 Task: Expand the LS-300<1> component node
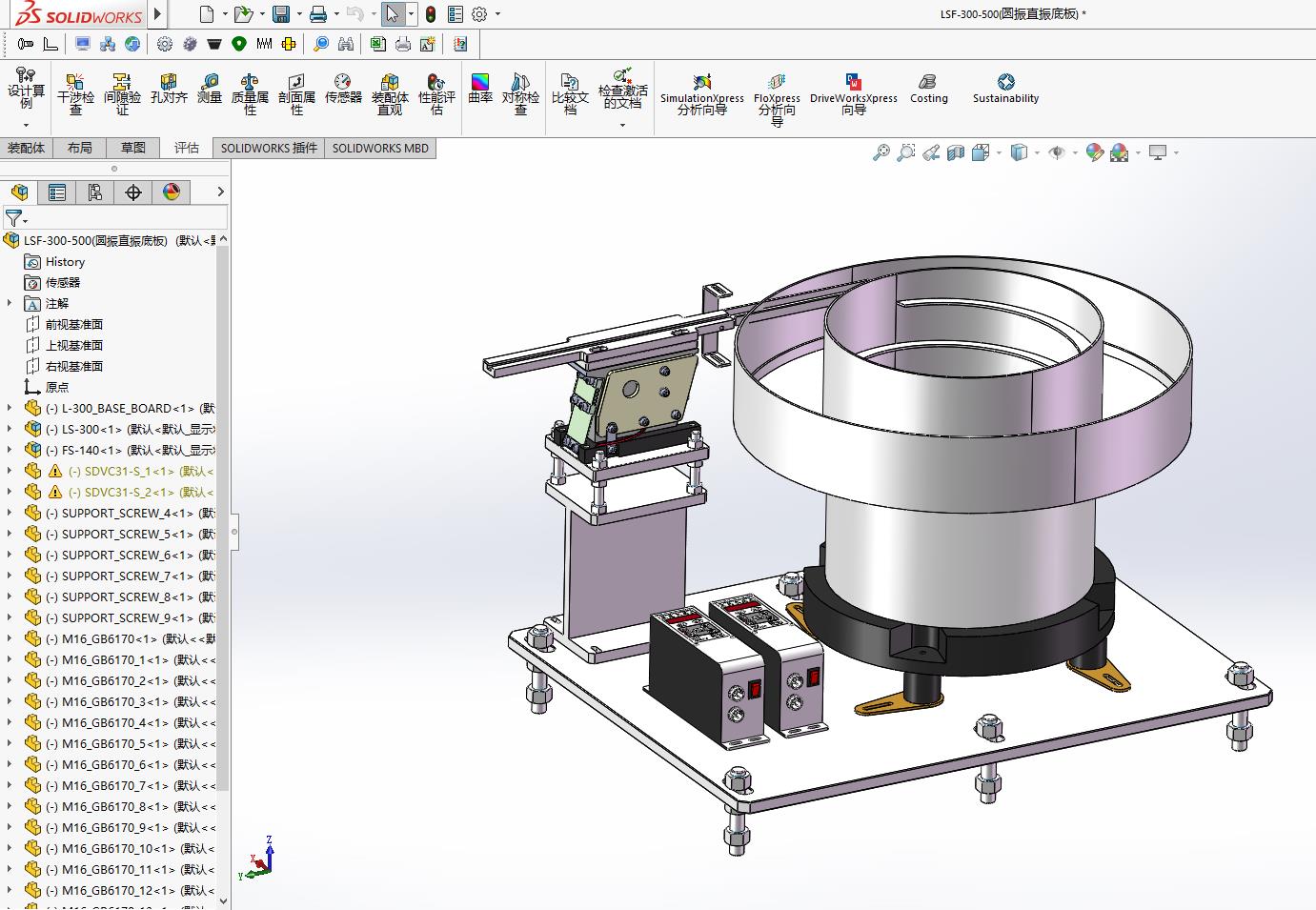coord(10,429)
